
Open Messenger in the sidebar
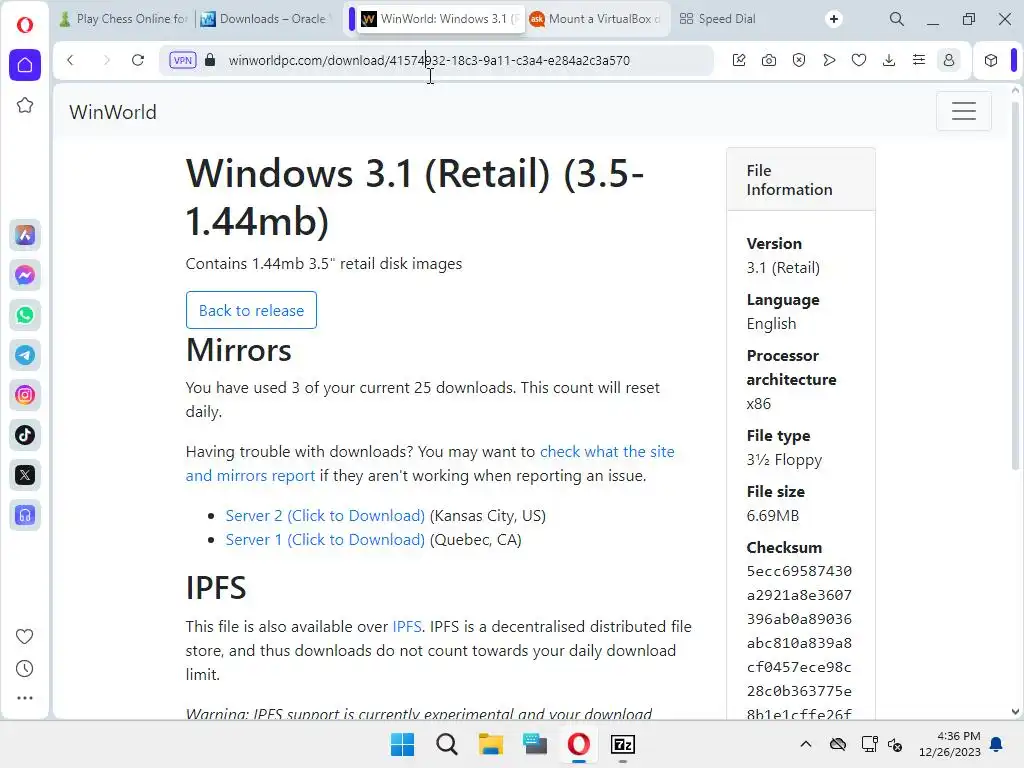coord(25,275)
